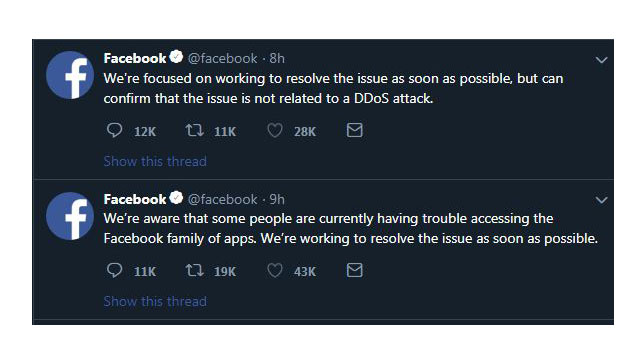The height and width of the screenshot is (361, 642).
Task: Open Facebook profile name on first tweet
Action: click(x=135, y=59)
